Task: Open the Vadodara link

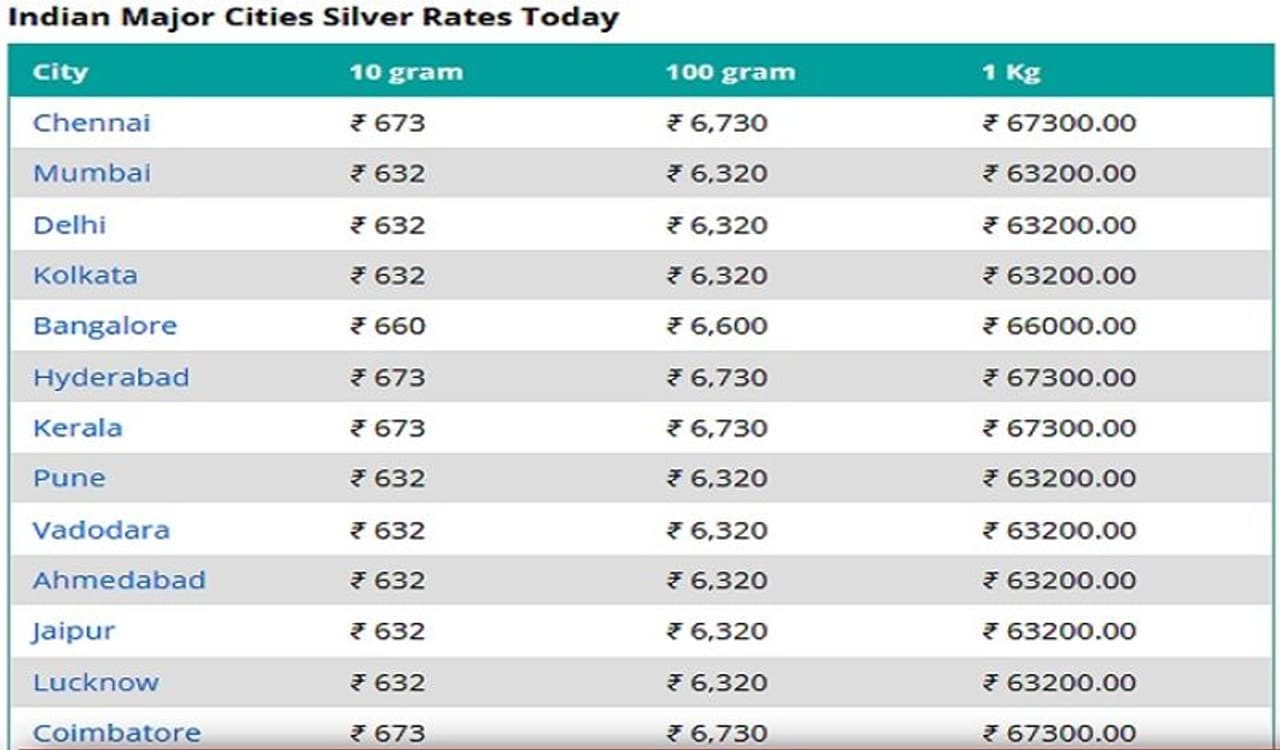Action: tap(101, 530)
